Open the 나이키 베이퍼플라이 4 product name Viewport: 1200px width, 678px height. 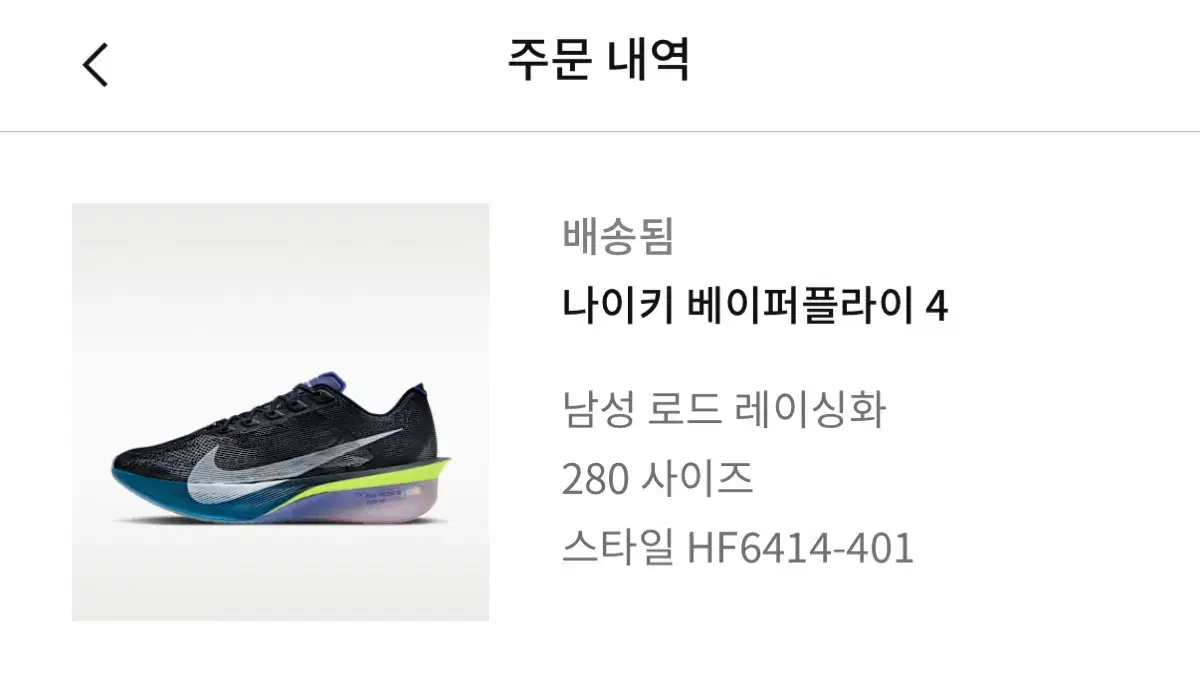[x=754, y=306]
